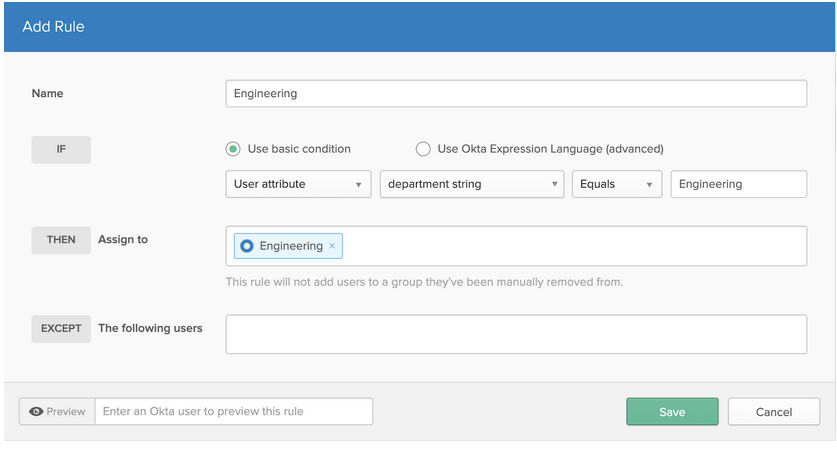837x451 pixels.
Task: Click the IF condition badge
Action: [61, 150]
